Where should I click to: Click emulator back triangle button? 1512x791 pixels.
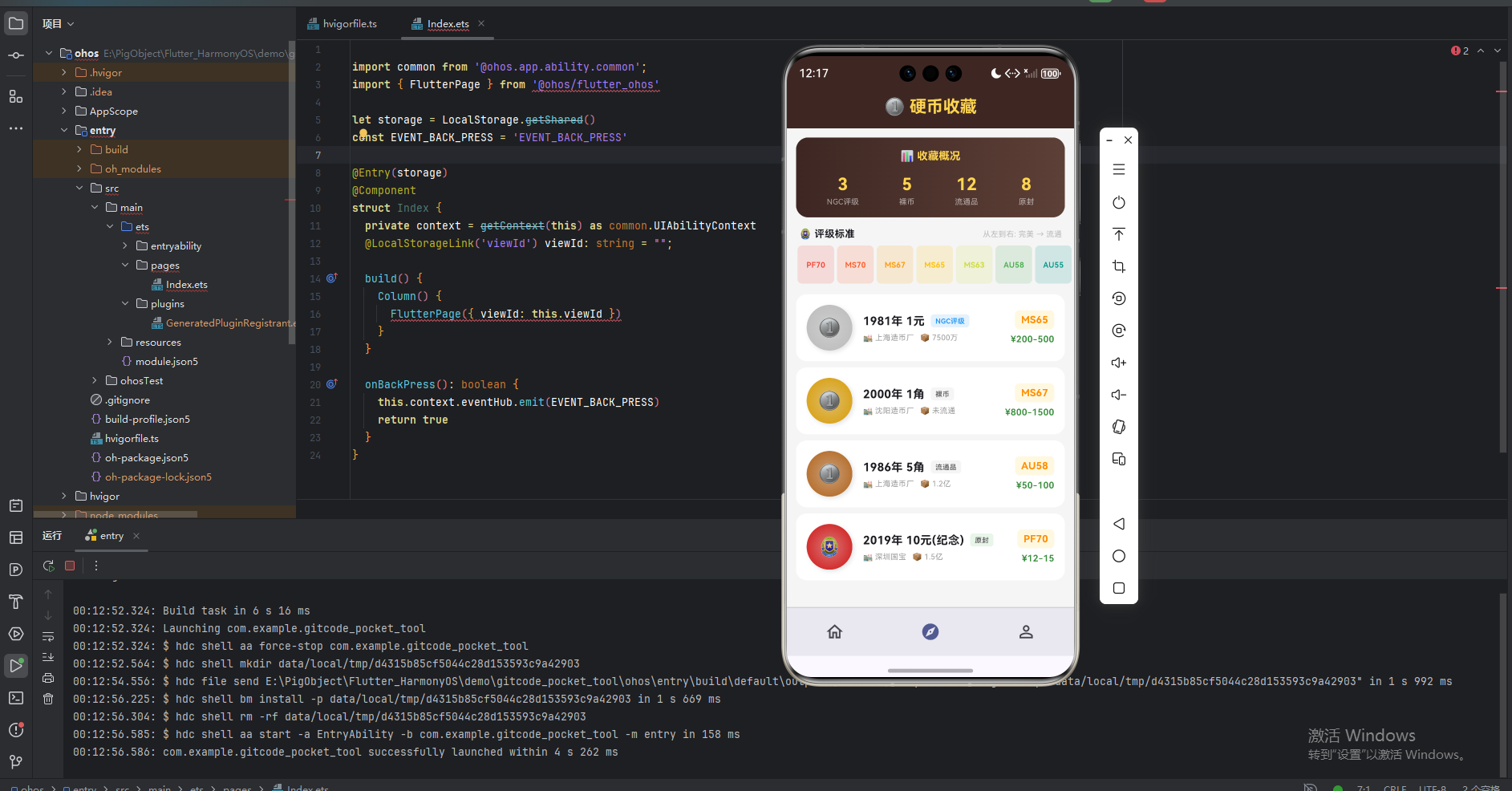pyautogui.click(x=1119, y=524)
